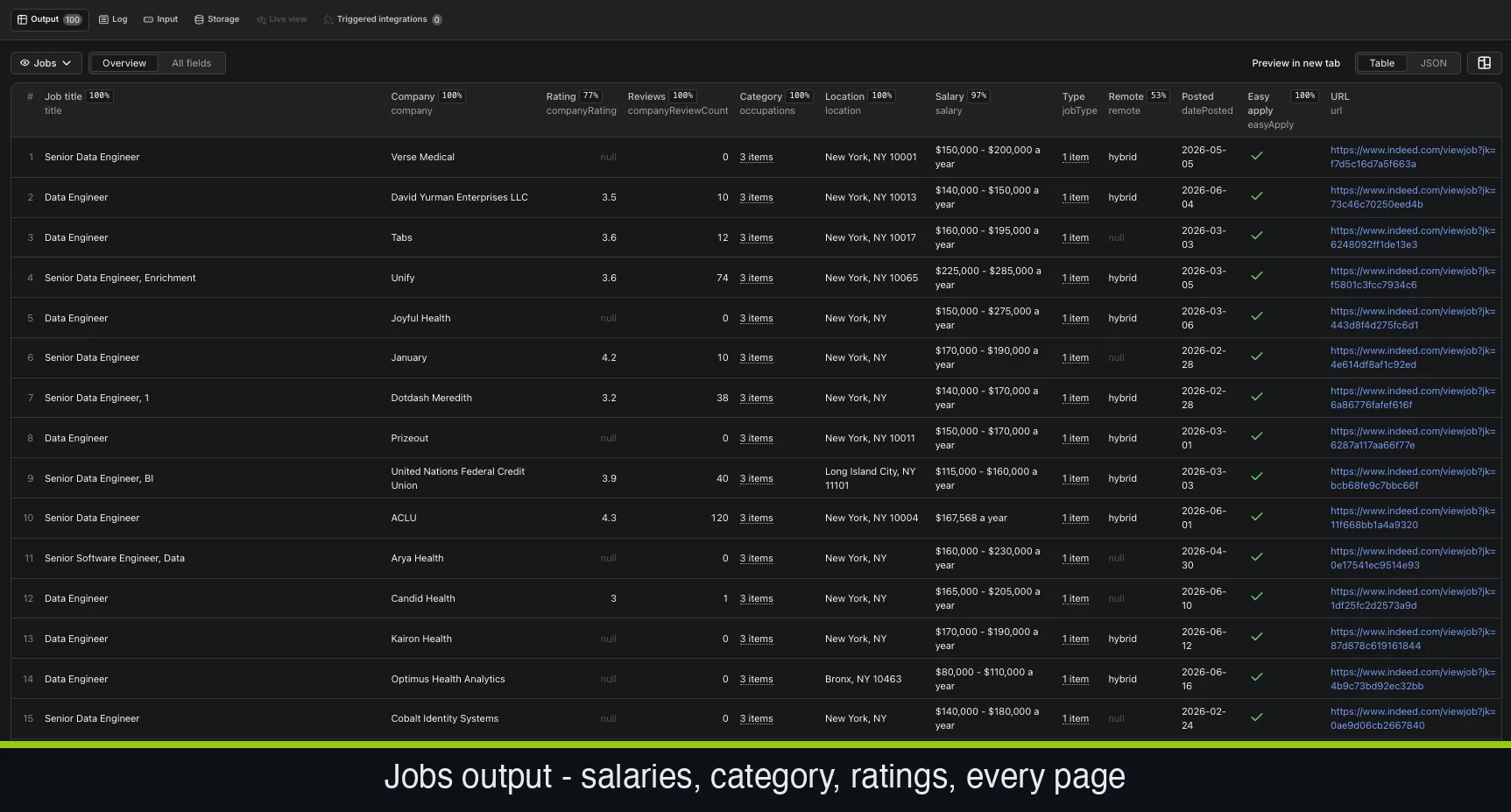The height and width of the screenshot is (812, 1511).
Task: Click the Remote column header
Action: click(x=1126, y=96)
